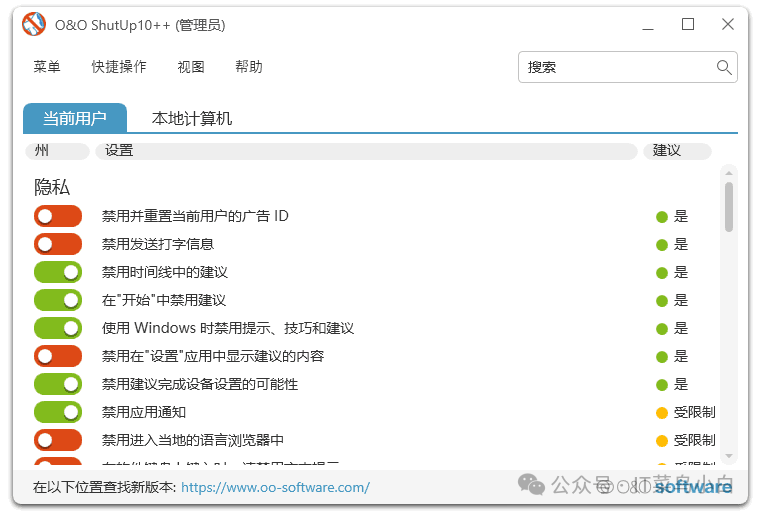Click the O&O ShutUp10++ app logo icon
The width and height of the screenshot is (759, 515).
point(34,24)
